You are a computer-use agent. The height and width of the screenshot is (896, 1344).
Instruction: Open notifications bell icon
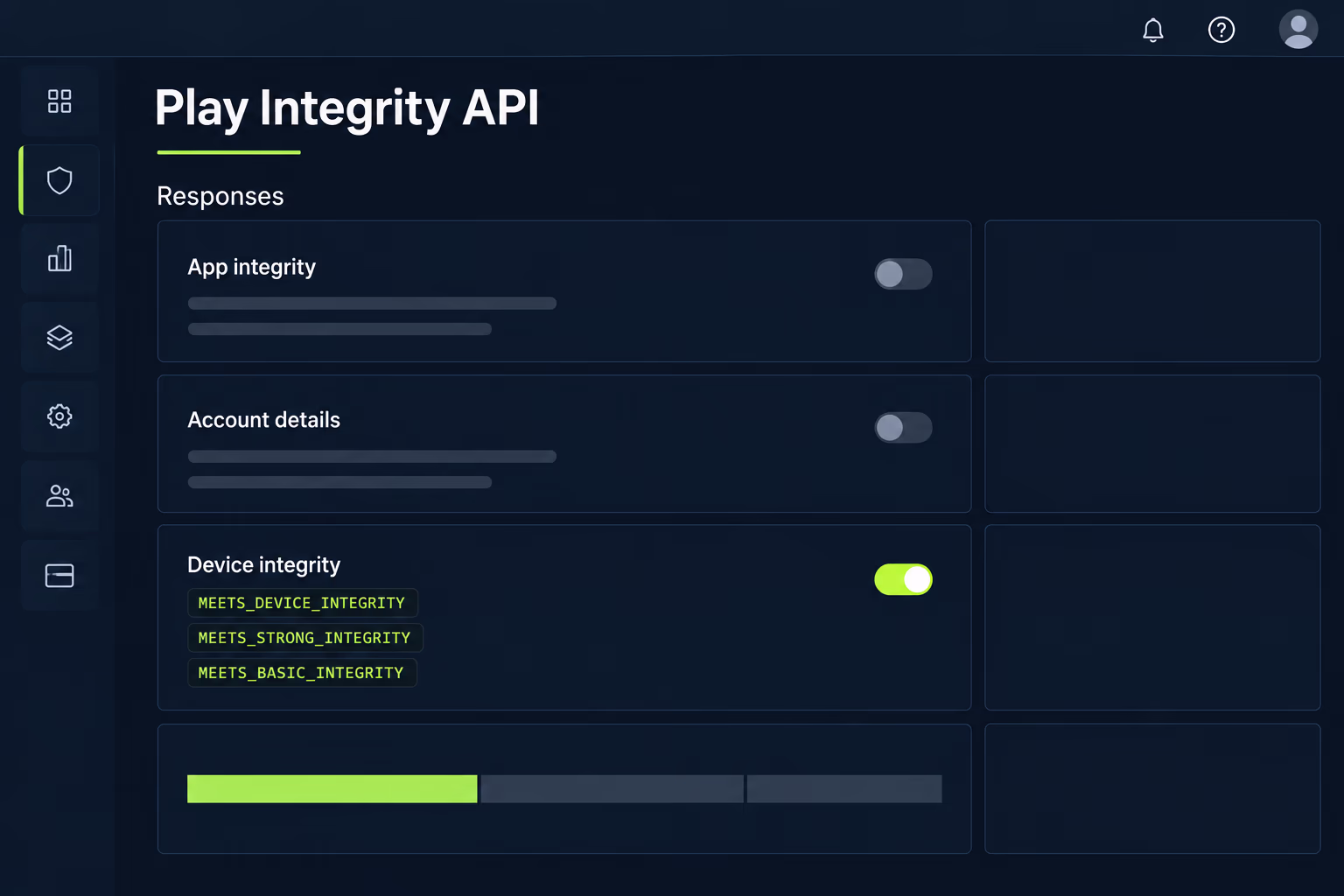click(x=1153, y=30)
